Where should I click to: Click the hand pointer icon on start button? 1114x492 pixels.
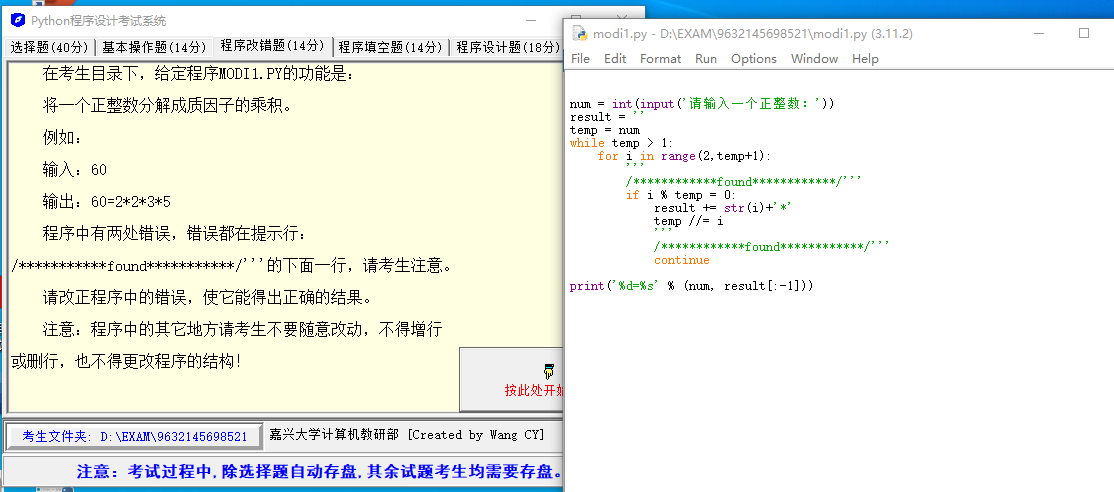[548, 371]
